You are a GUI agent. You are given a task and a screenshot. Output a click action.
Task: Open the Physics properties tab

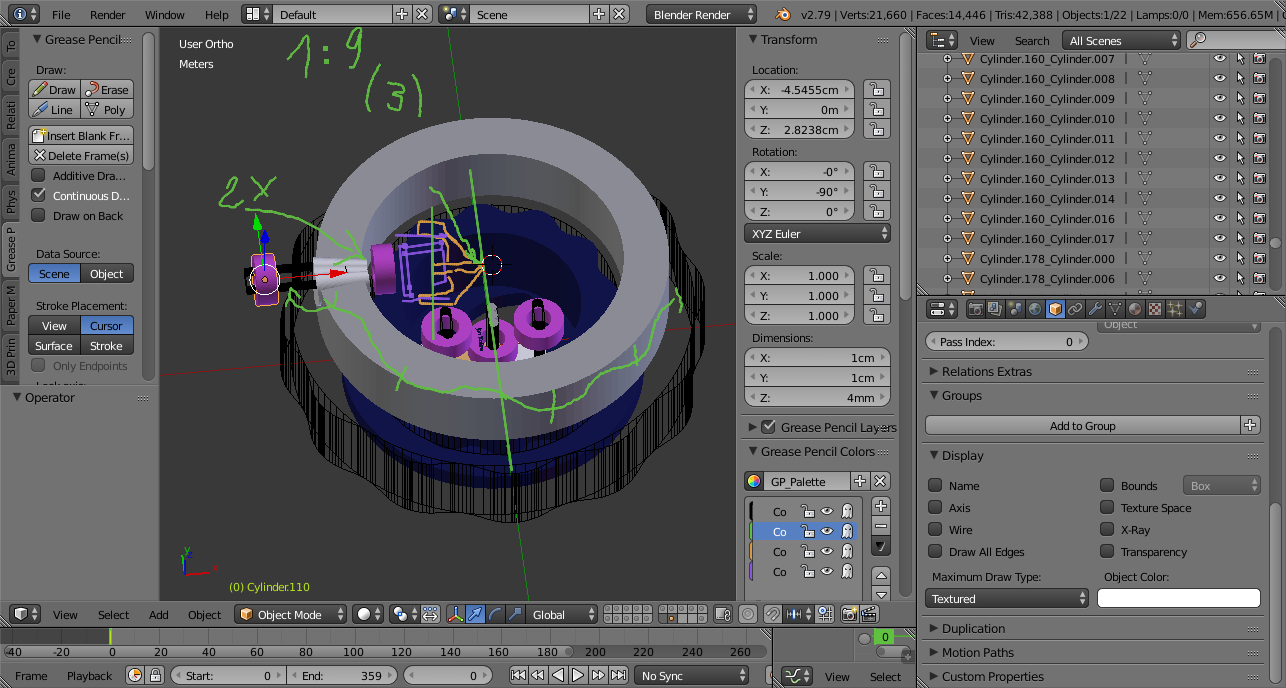tap(1196, 309)
